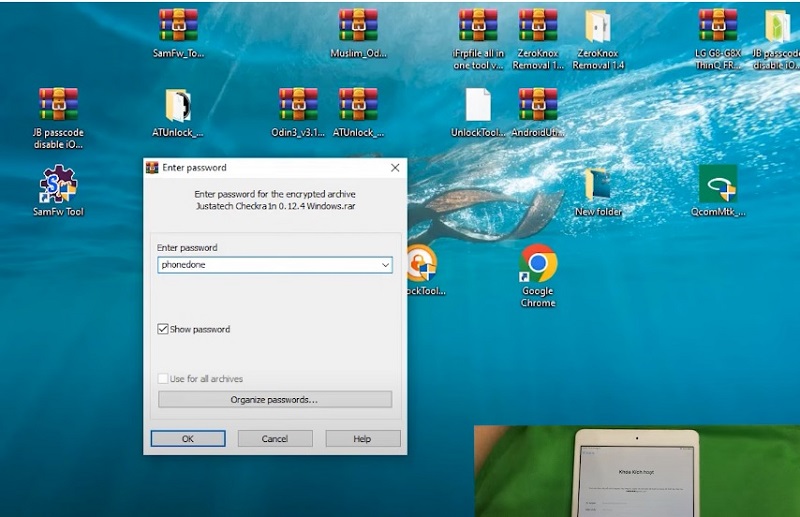
Task: Select the Odin3_v3.1 archive icon
Action: [x=298, y=106]
